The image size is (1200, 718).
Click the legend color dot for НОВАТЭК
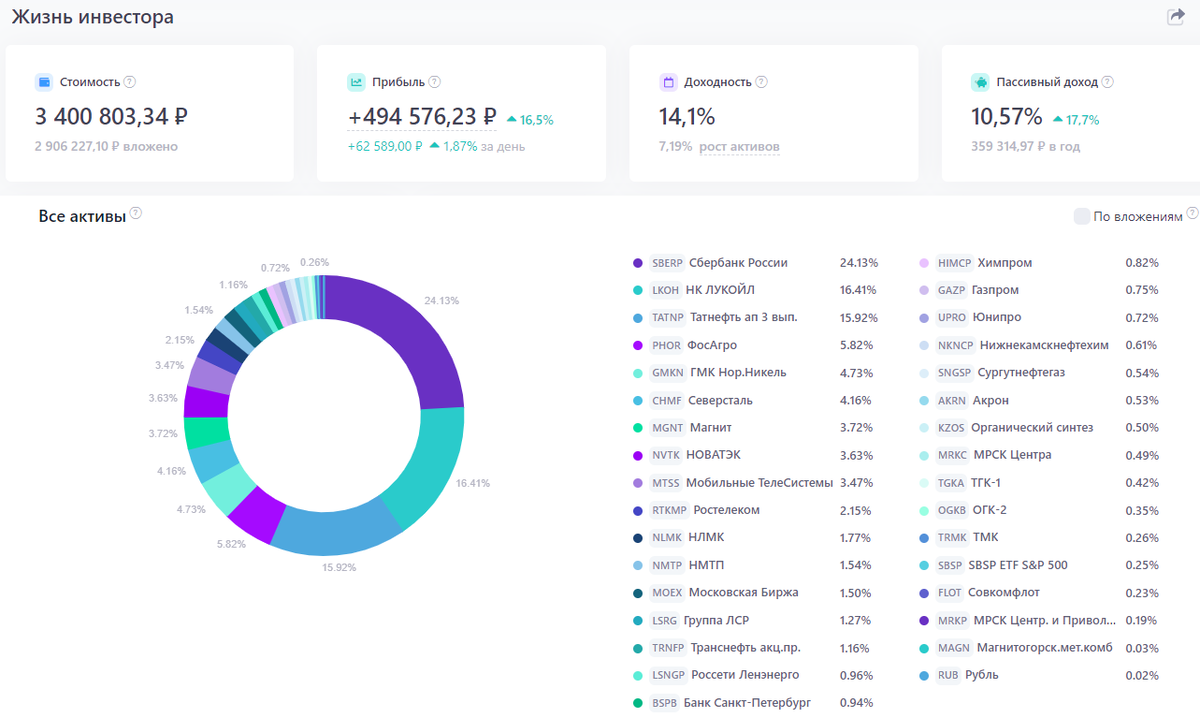click(x=638, y=455)
